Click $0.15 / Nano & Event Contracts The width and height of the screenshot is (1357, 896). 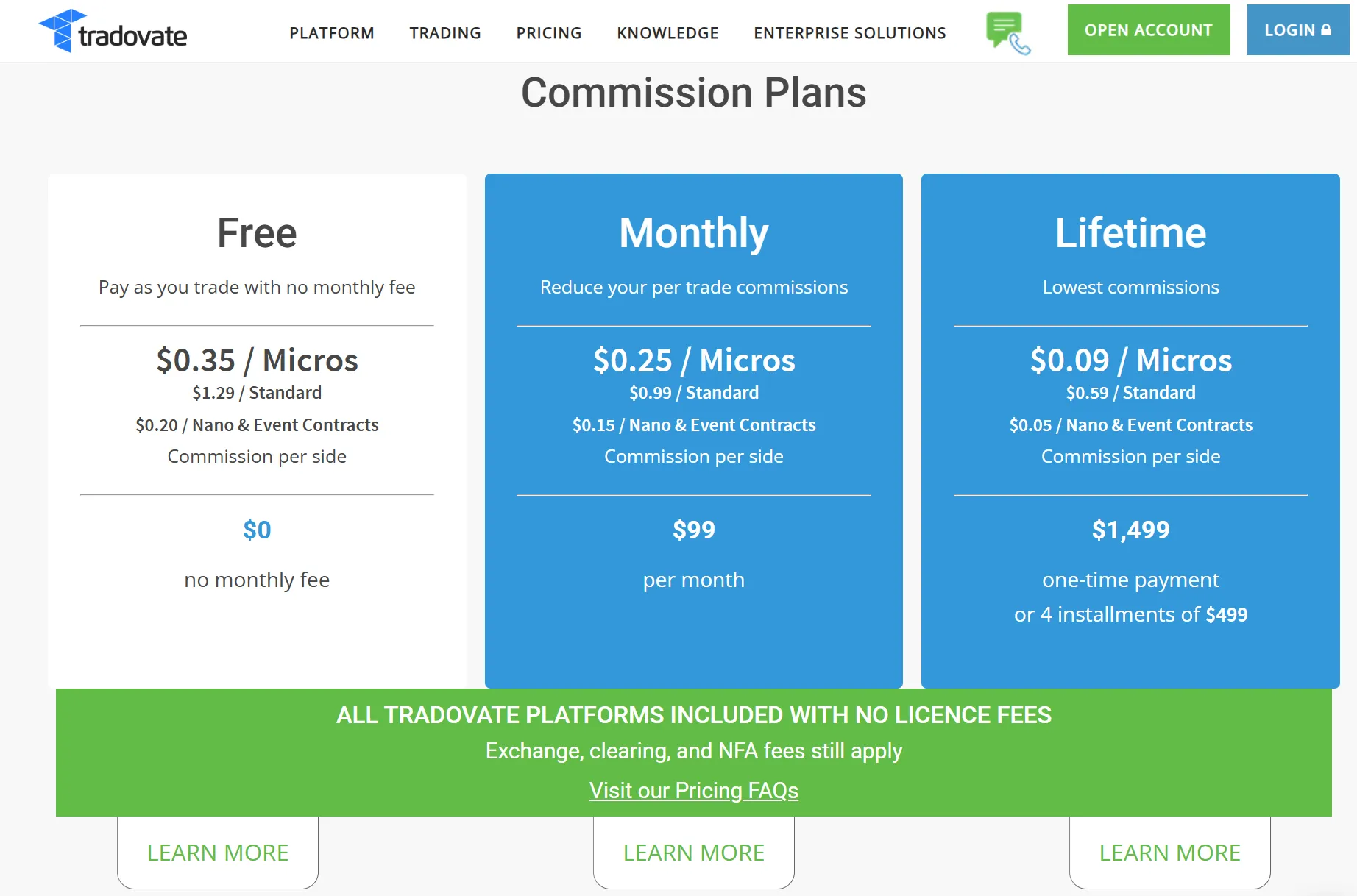[694, 425]
